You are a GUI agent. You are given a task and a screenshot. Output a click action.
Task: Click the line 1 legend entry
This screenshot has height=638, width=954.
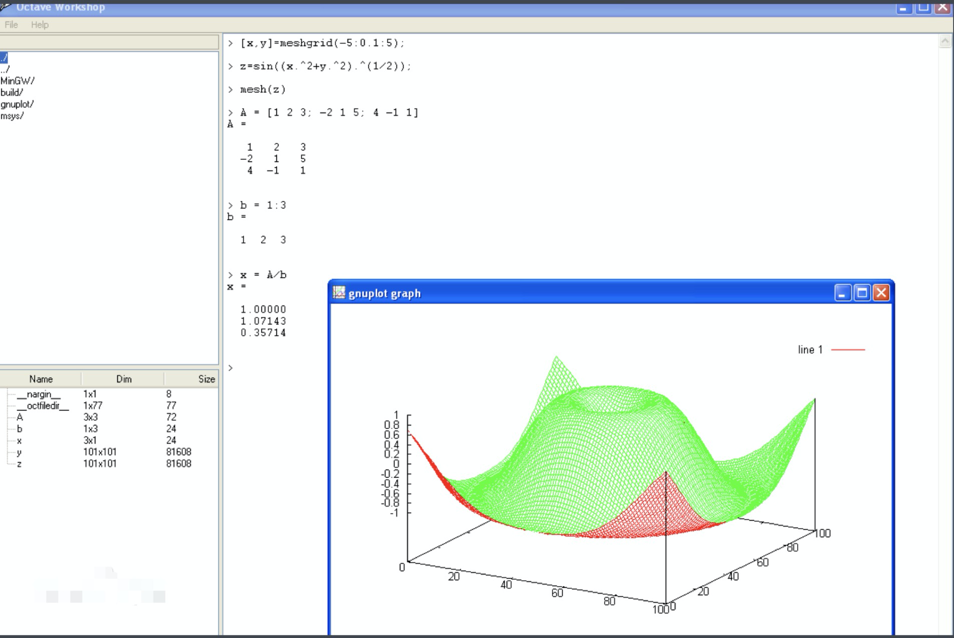coord(810,350)
